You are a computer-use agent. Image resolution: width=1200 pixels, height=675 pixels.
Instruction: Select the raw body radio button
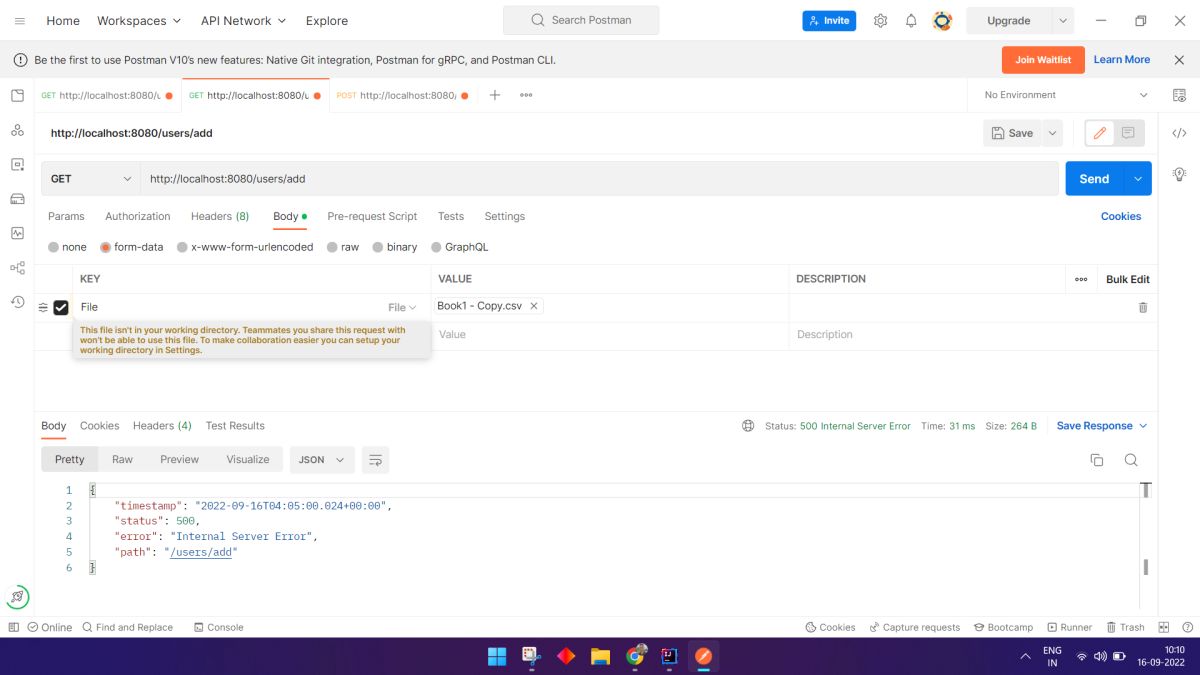(x=332, y=247)
